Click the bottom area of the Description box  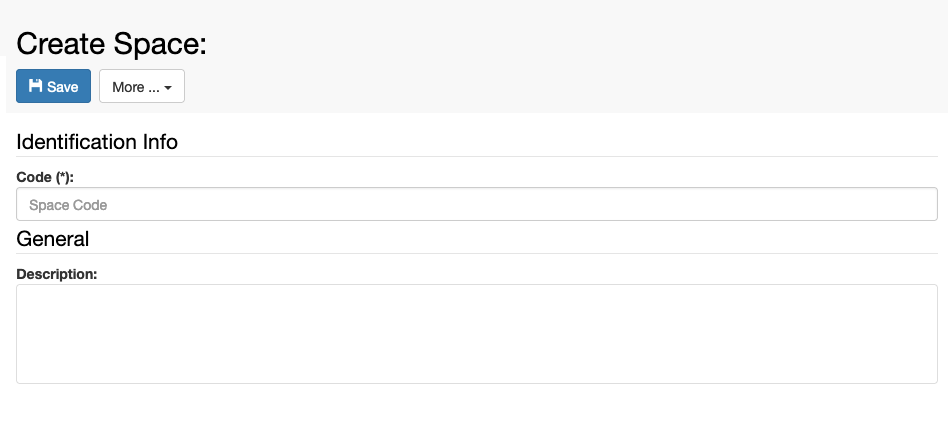pyautogui.click(x=476, y=372)
